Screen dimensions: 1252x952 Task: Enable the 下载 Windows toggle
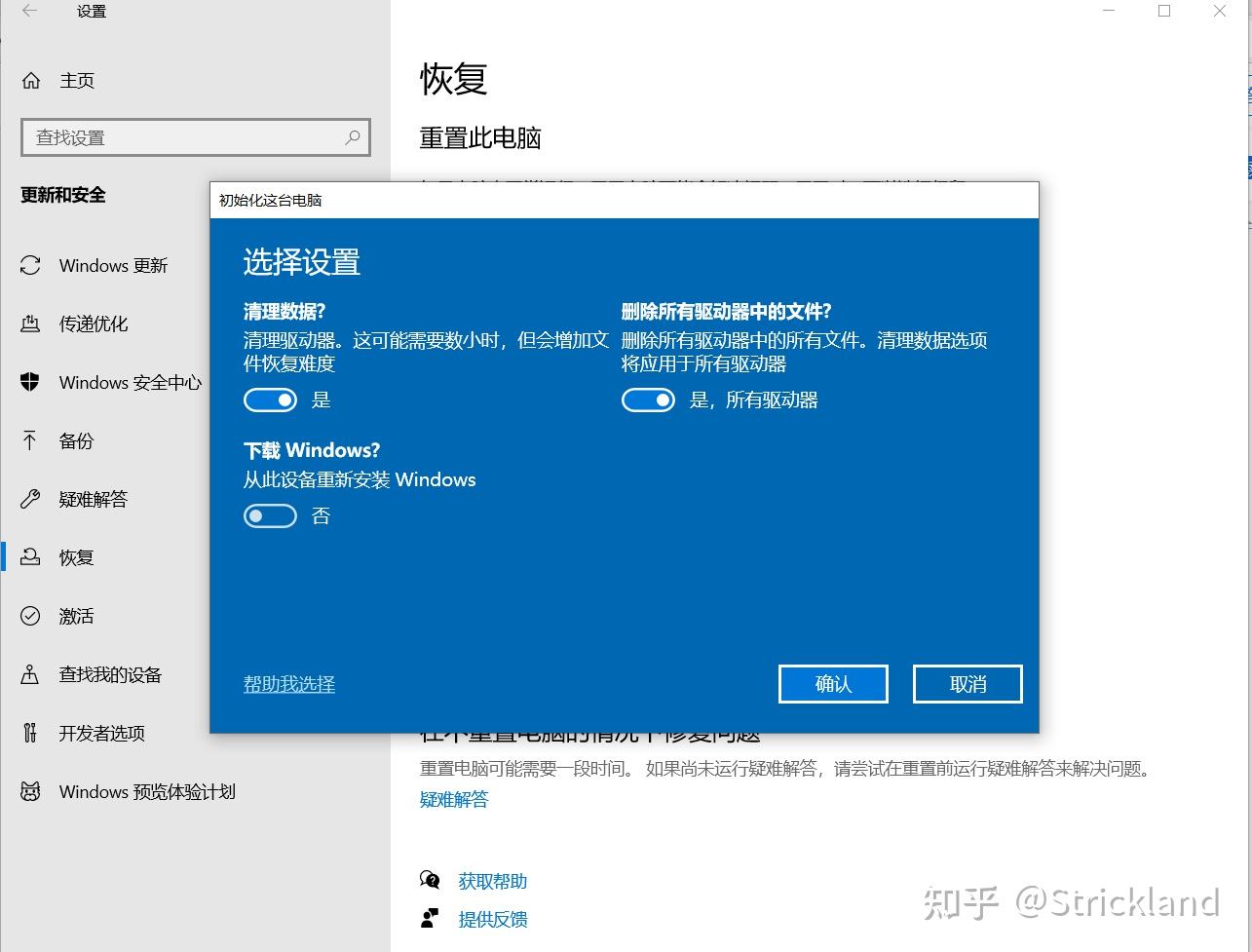[x=270, y=515]
